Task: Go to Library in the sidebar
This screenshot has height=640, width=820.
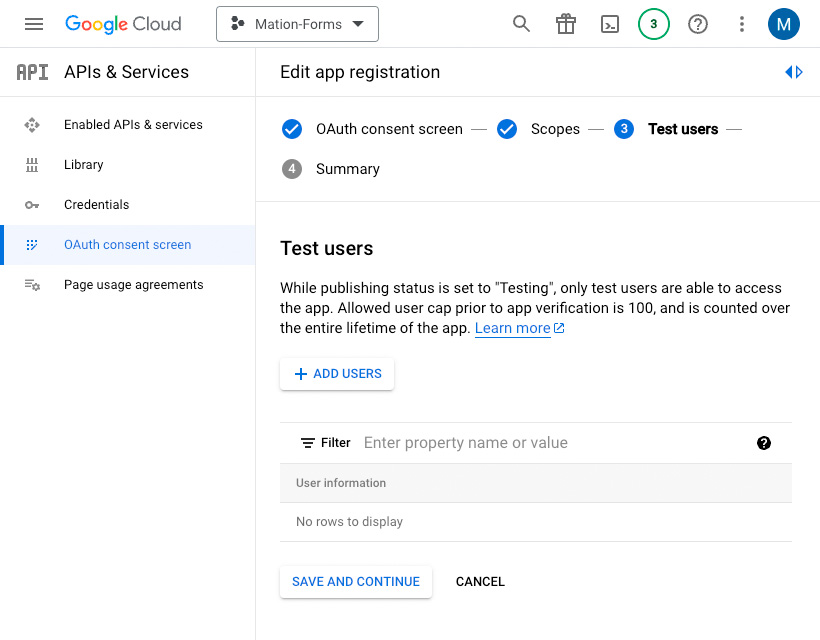Action: tap(84, 165)
